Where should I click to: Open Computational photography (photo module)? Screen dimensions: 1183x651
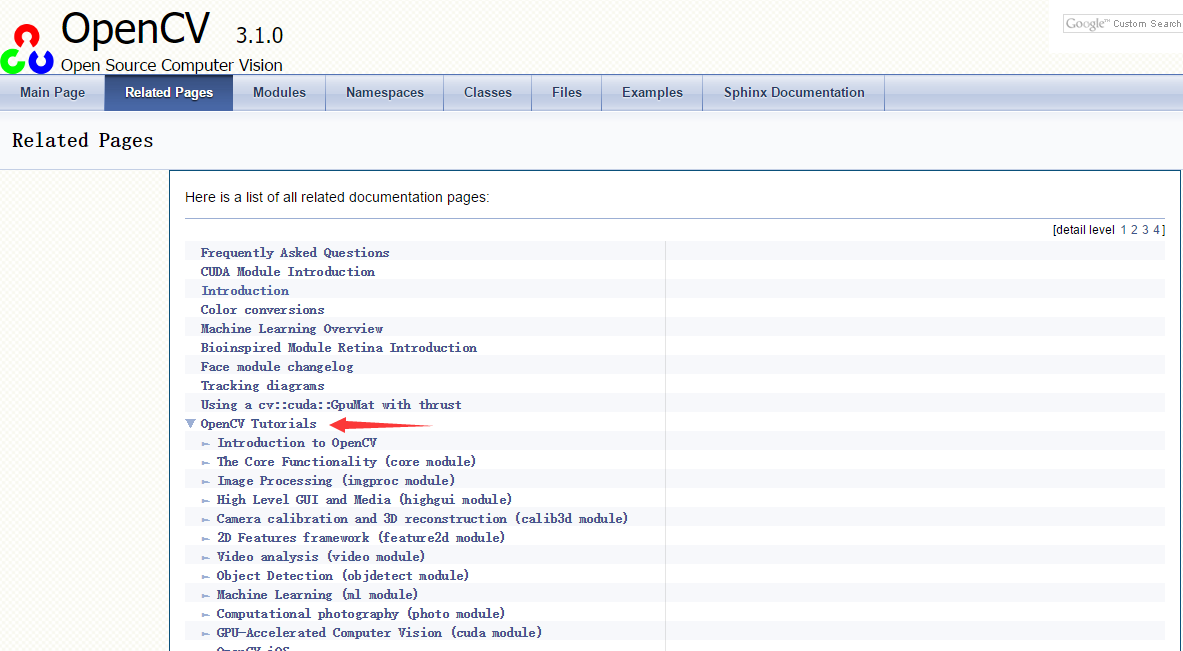(361, 614)
